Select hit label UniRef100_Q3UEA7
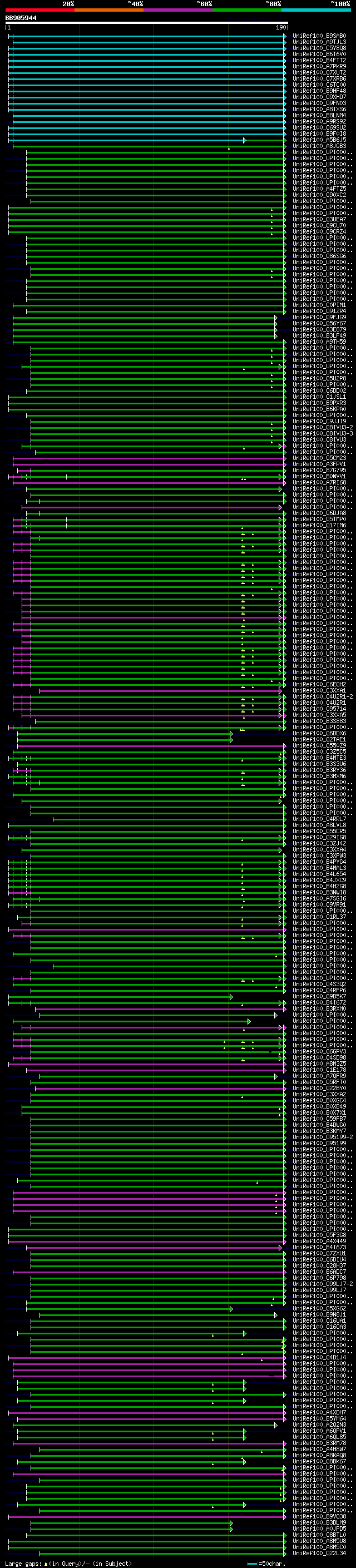 pyautogui.click(x=319, y=220)
